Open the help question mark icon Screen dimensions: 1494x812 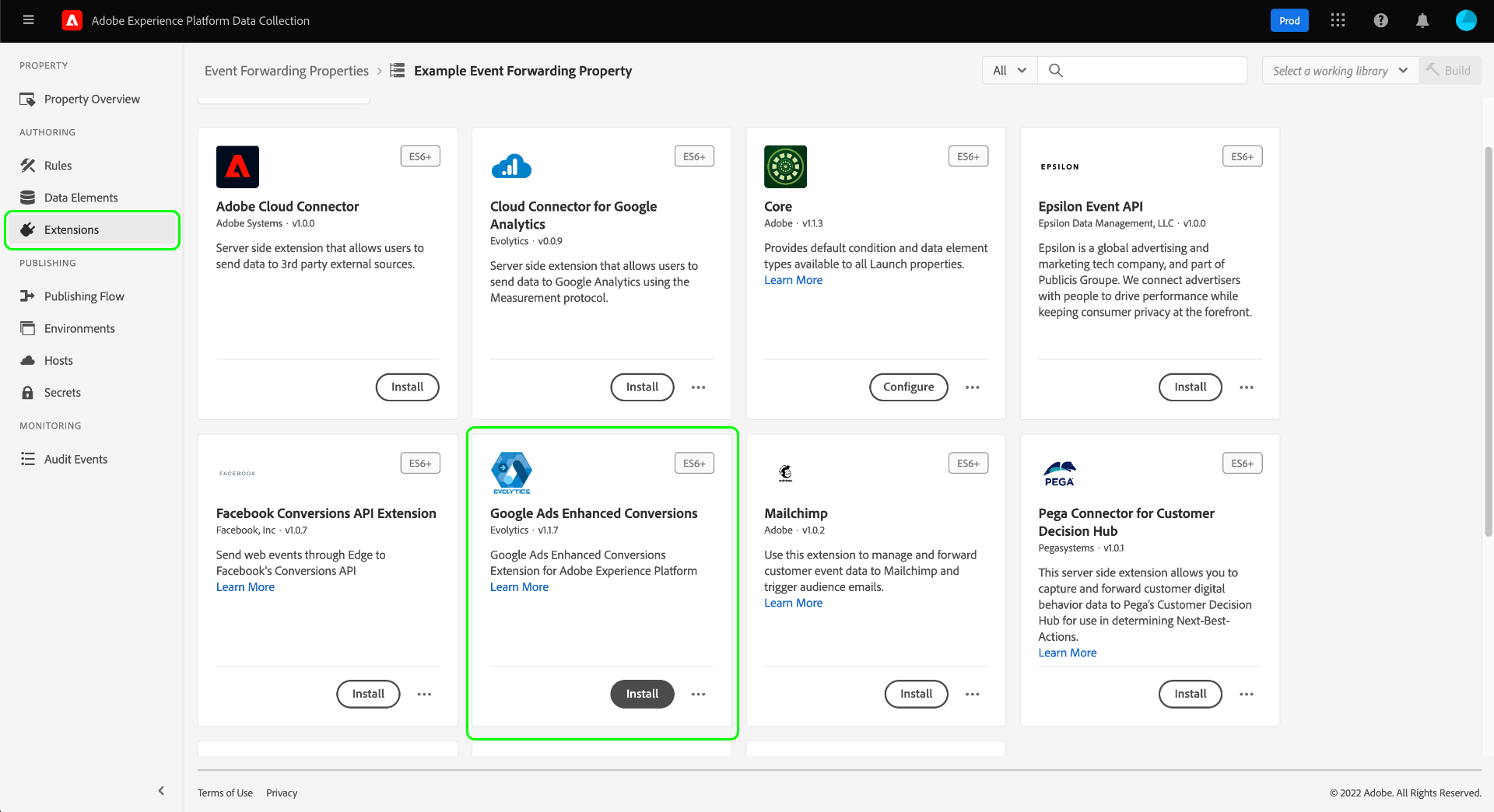coord(1380,21)
